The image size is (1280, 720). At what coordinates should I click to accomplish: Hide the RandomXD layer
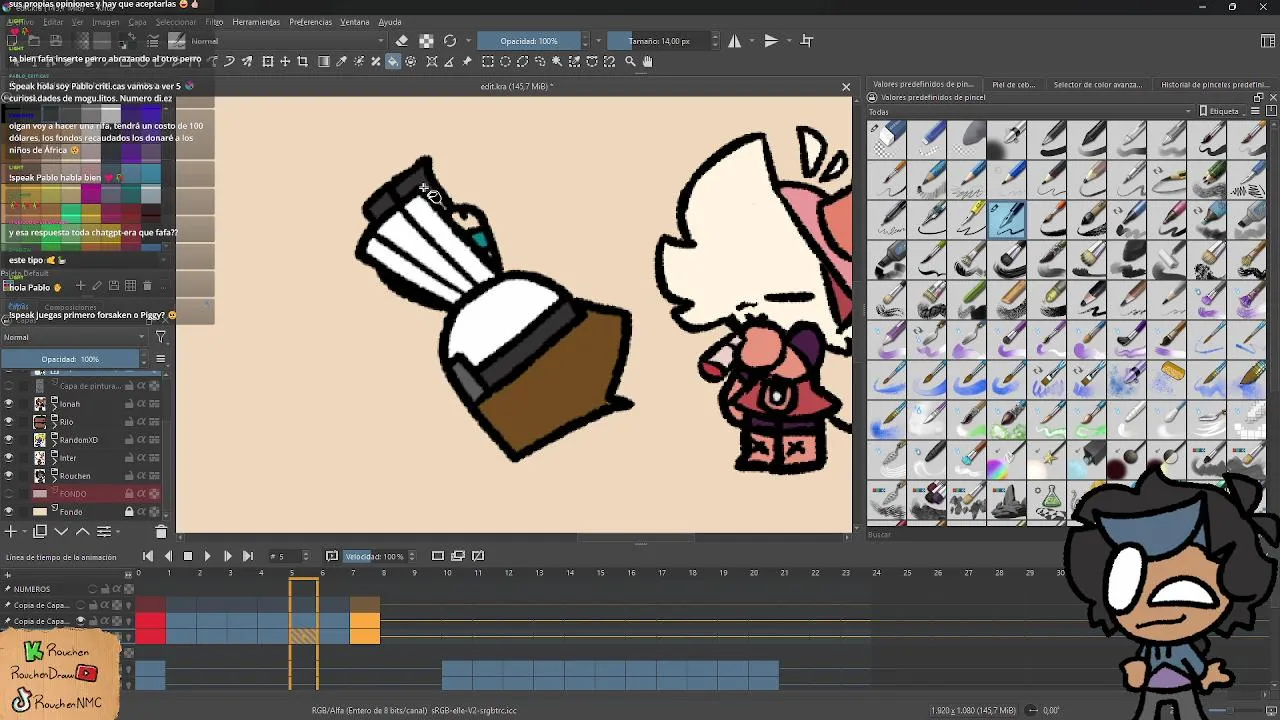click(9, 440)
